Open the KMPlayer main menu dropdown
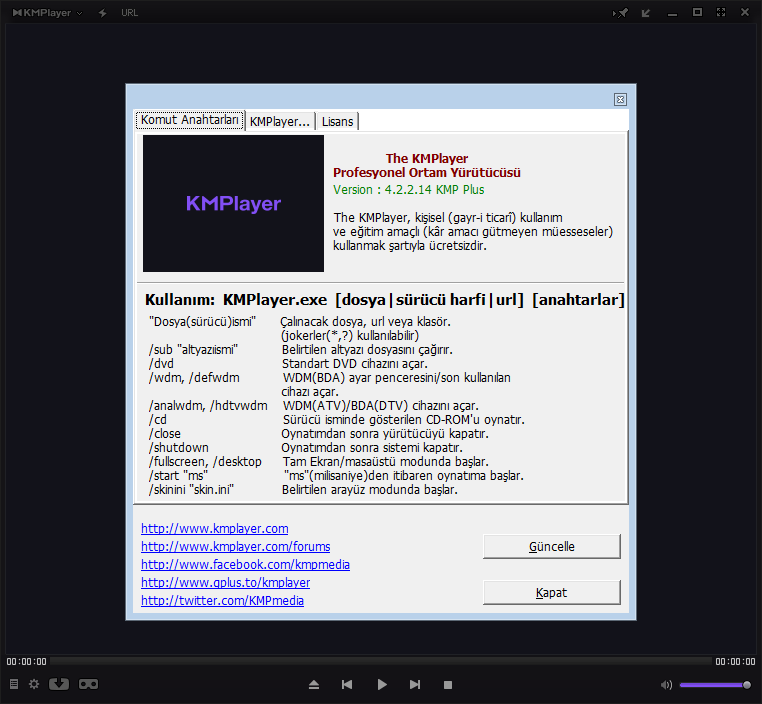 pos(47,13)
